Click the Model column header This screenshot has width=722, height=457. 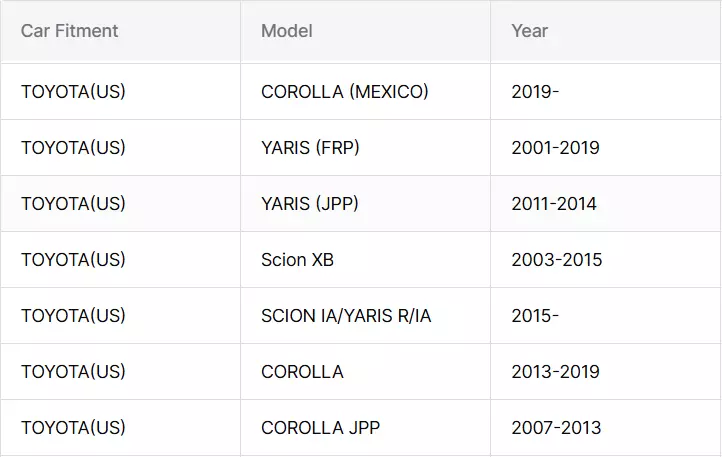point(287,31)
